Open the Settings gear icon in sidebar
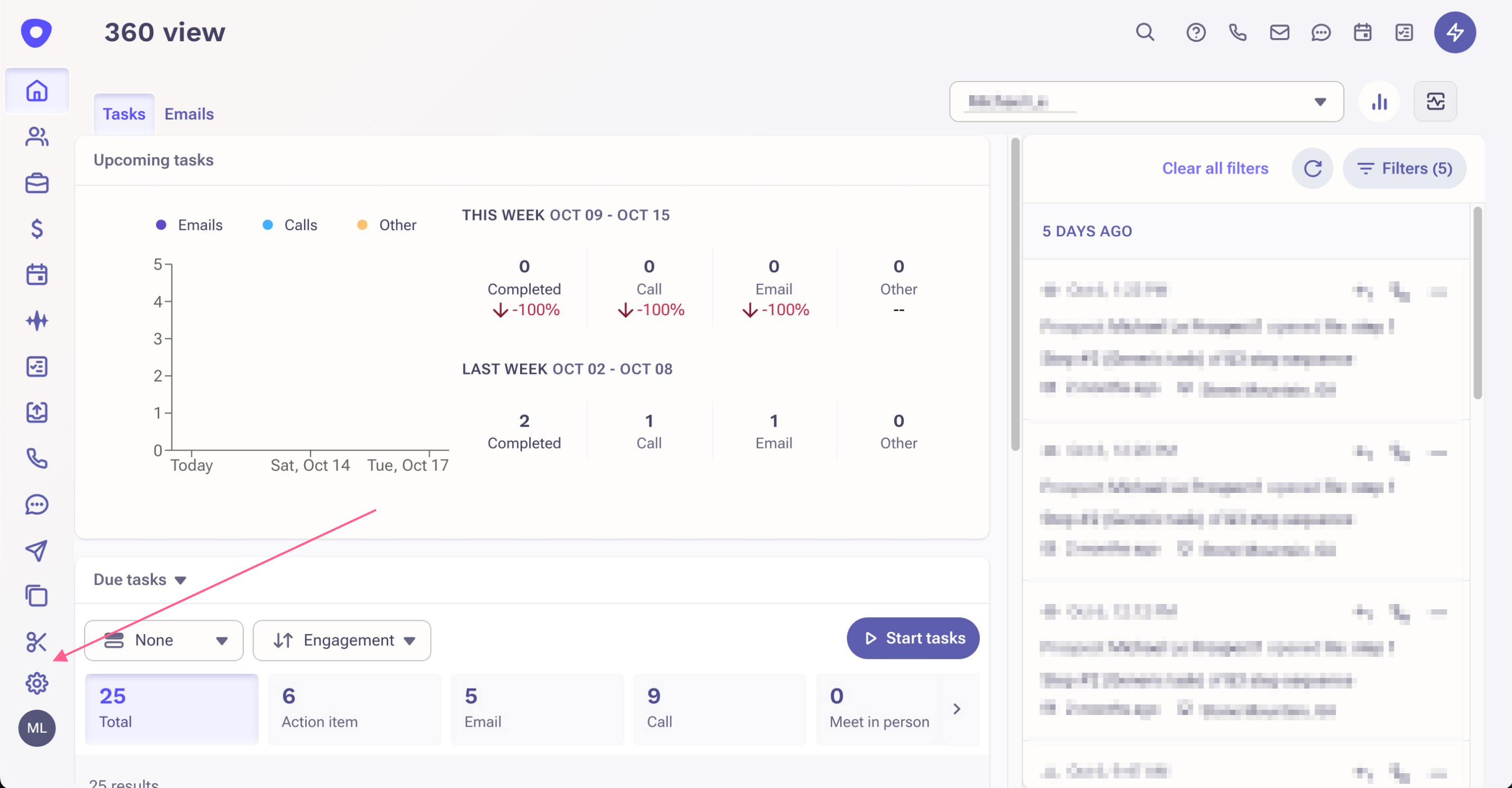This screenshot has height=788, width=1512. coord(37,683)
